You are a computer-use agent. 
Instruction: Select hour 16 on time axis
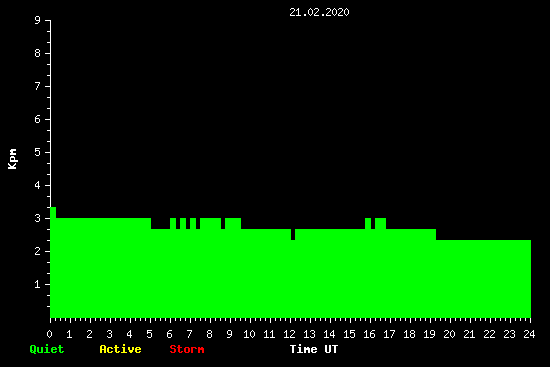tap(369, 334)
